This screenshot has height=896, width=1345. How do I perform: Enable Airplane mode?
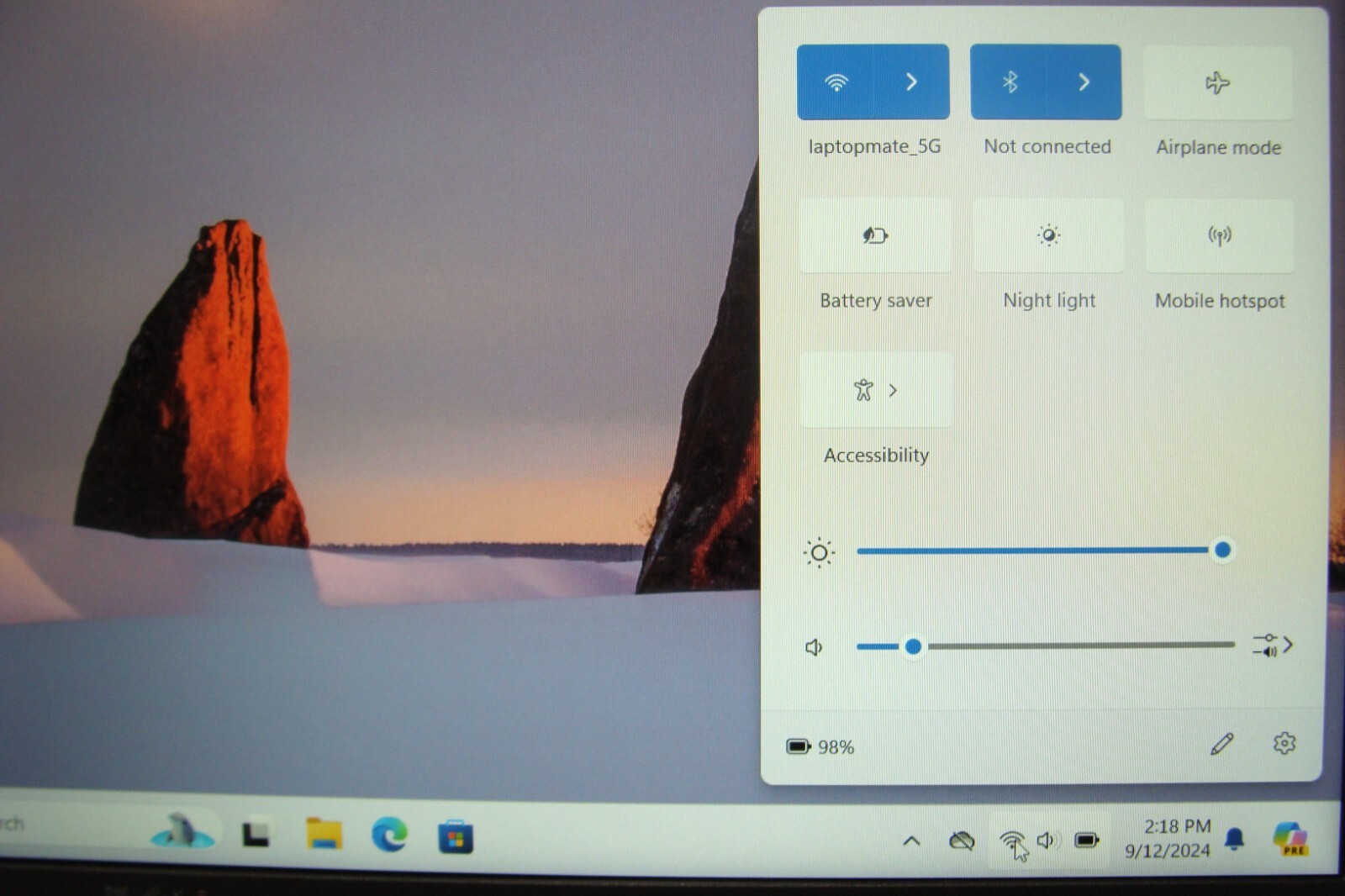click(x=1218, y=82)
